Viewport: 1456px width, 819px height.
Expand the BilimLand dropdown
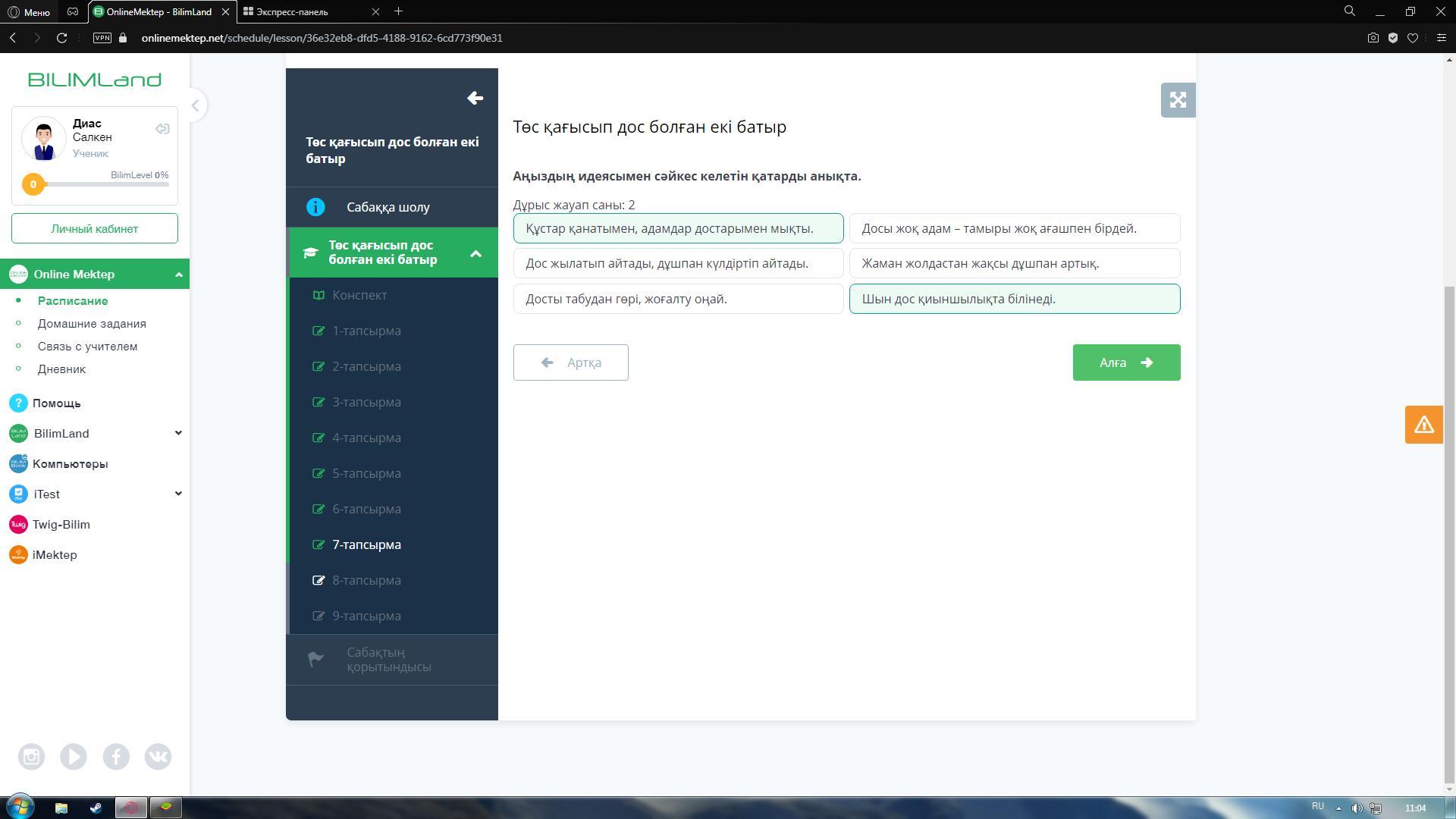pyautogui.click(x=178, y=433)
